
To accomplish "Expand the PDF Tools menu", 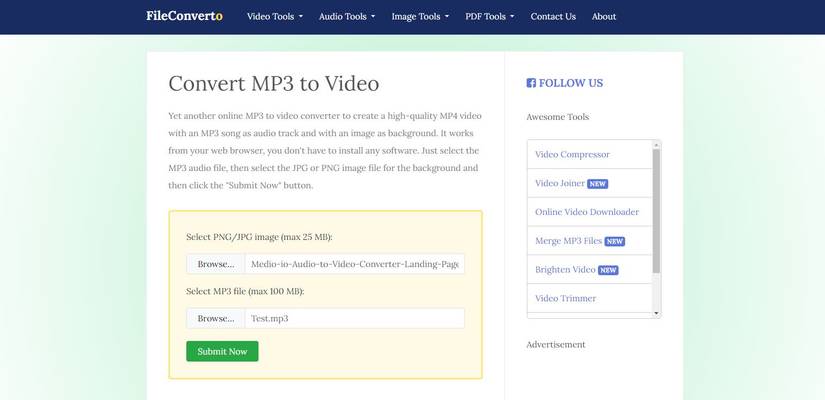I will pyautogui.click(x=489, y=16).
